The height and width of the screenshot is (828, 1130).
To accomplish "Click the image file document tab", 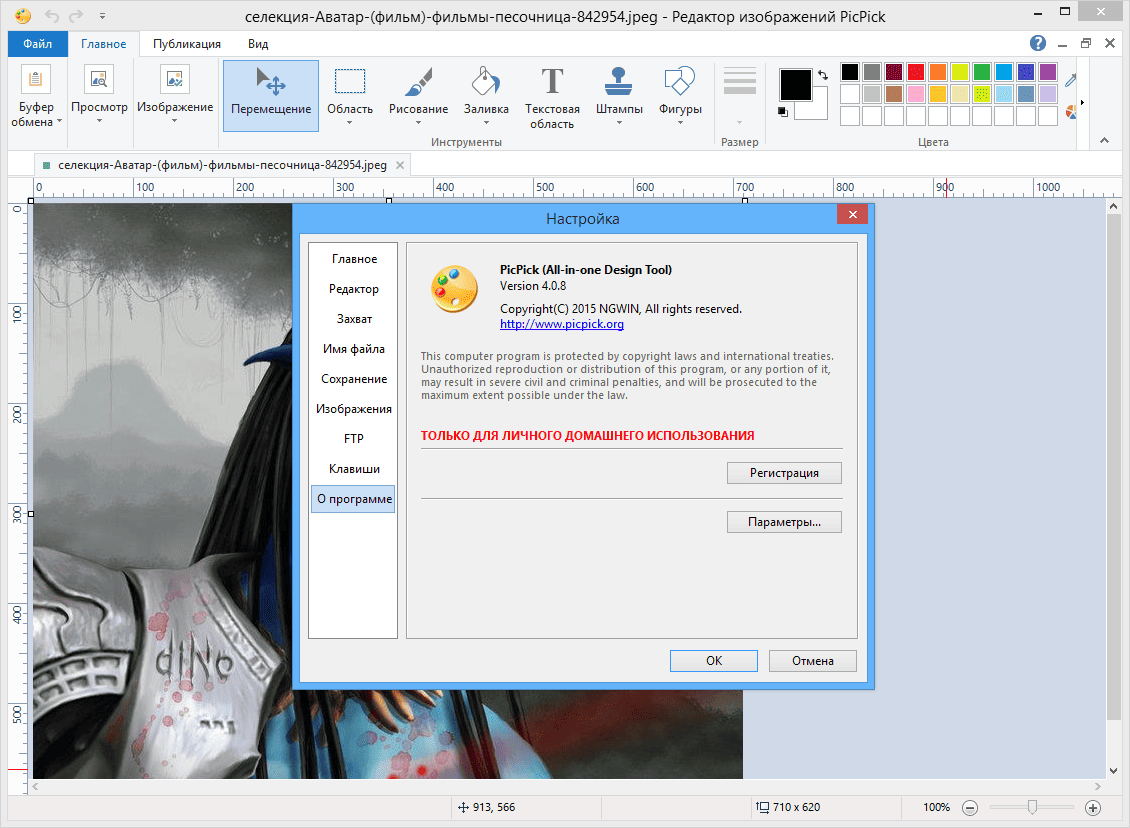I will [x=223, y=165].
